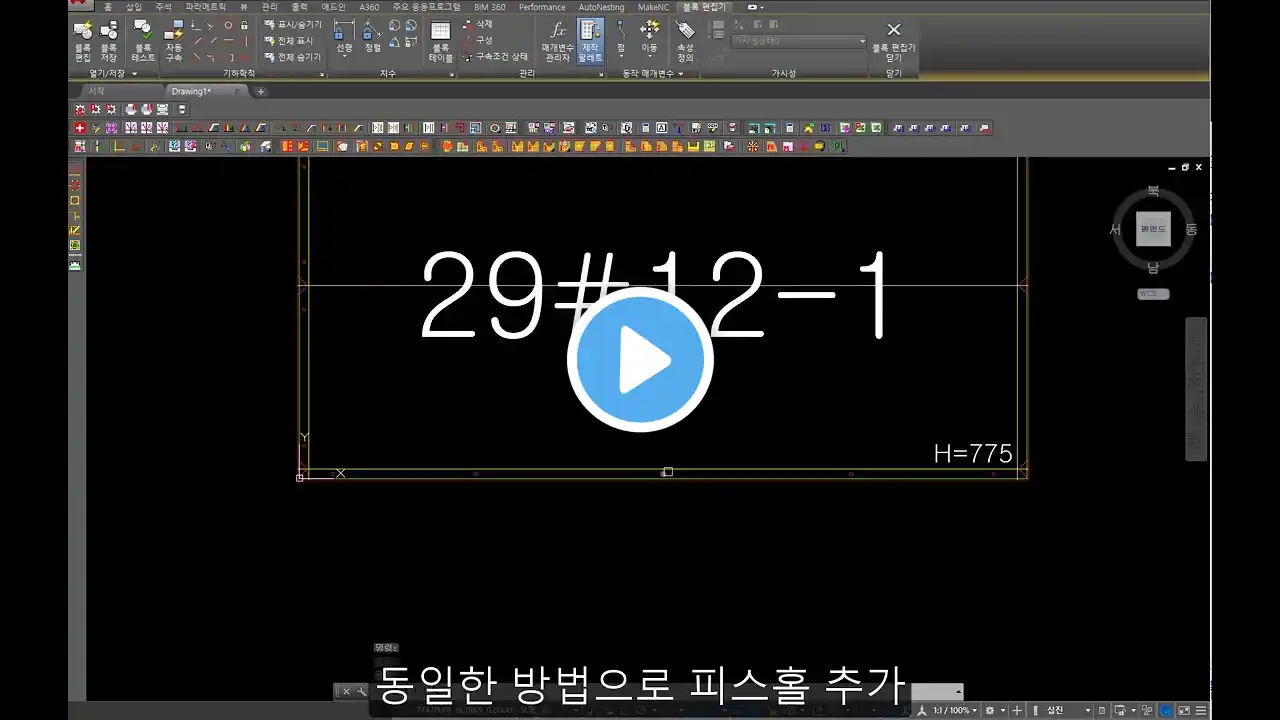This screenshot has width=1280, height=720.
Task: Click 전체 표시 (Show All) button
Action: pos(289,41)
